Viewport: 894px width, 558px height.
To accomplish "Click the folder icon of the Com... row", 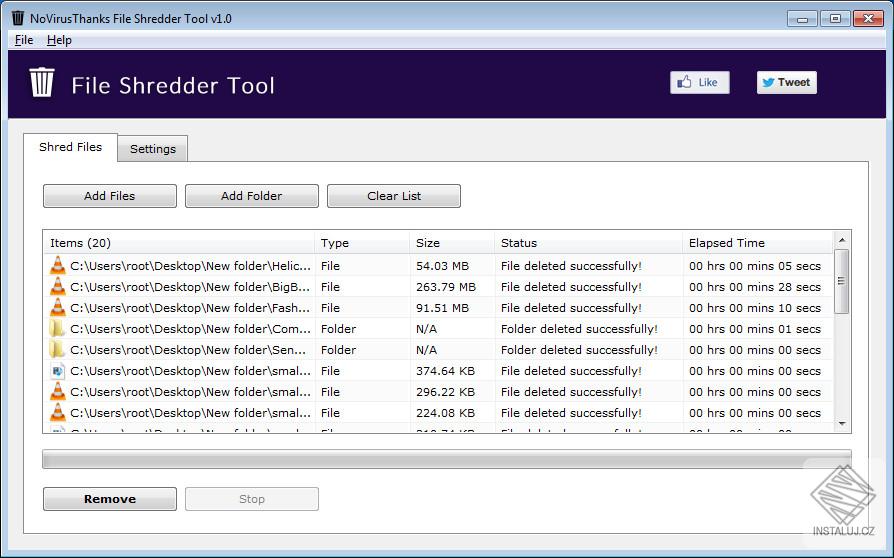I will click(57, 329).
